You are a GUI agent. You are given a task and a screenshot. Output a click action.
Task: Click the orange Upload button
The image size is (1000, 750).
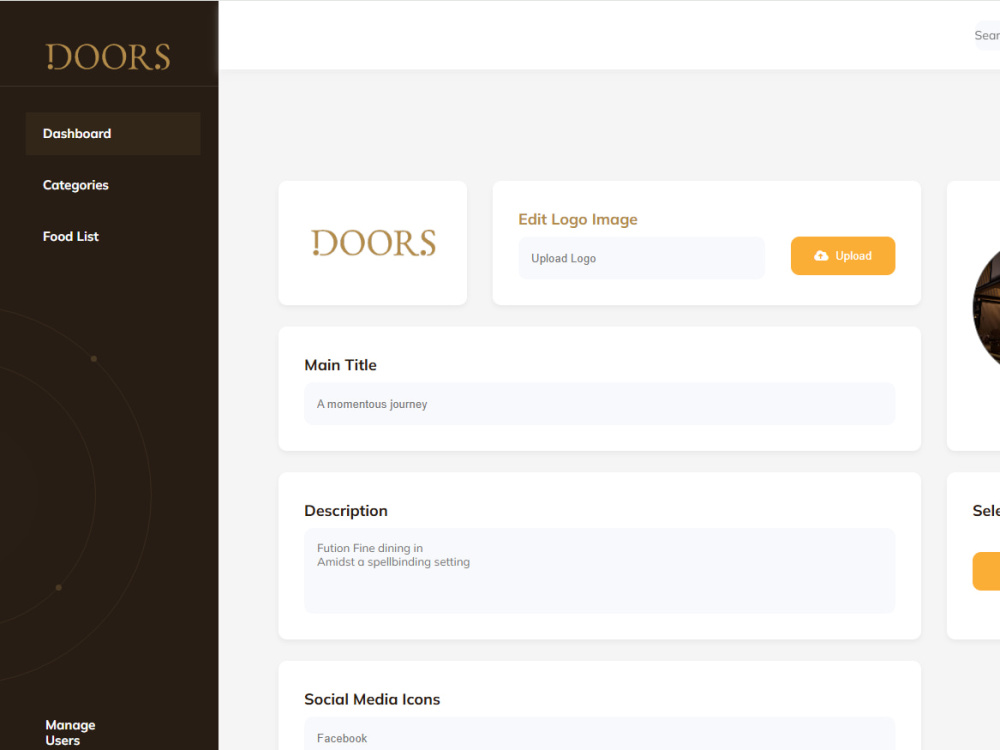(x=843, y=256)
